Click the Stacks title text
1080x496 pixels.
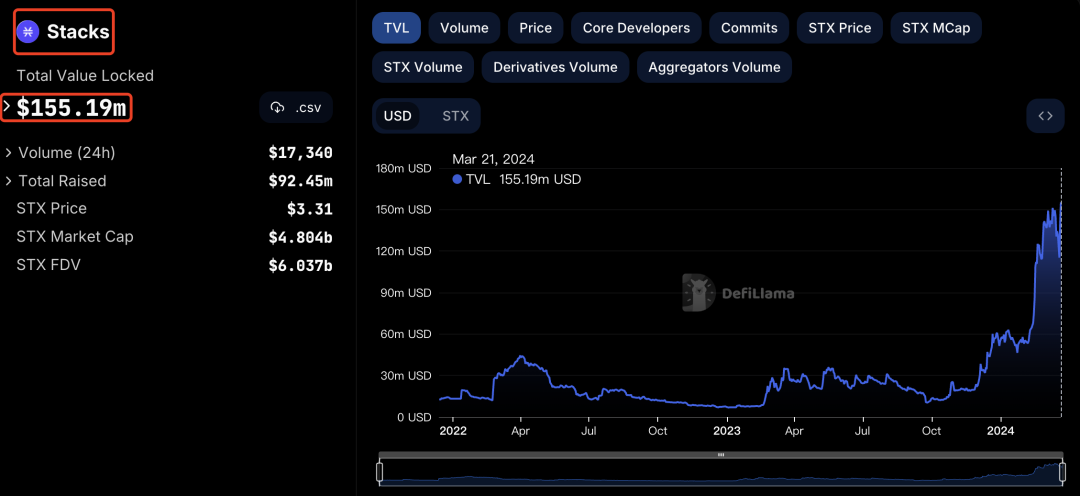[x=78, y=32]
